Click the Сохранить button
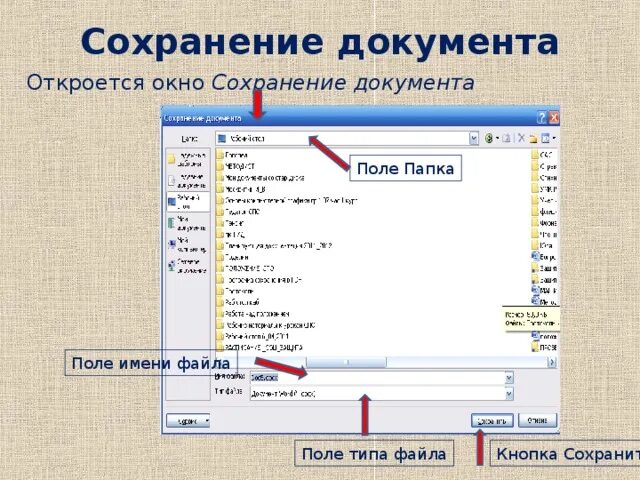Viewport: 640px width, 480px height. pyautogui.click(x=492, y=421)
